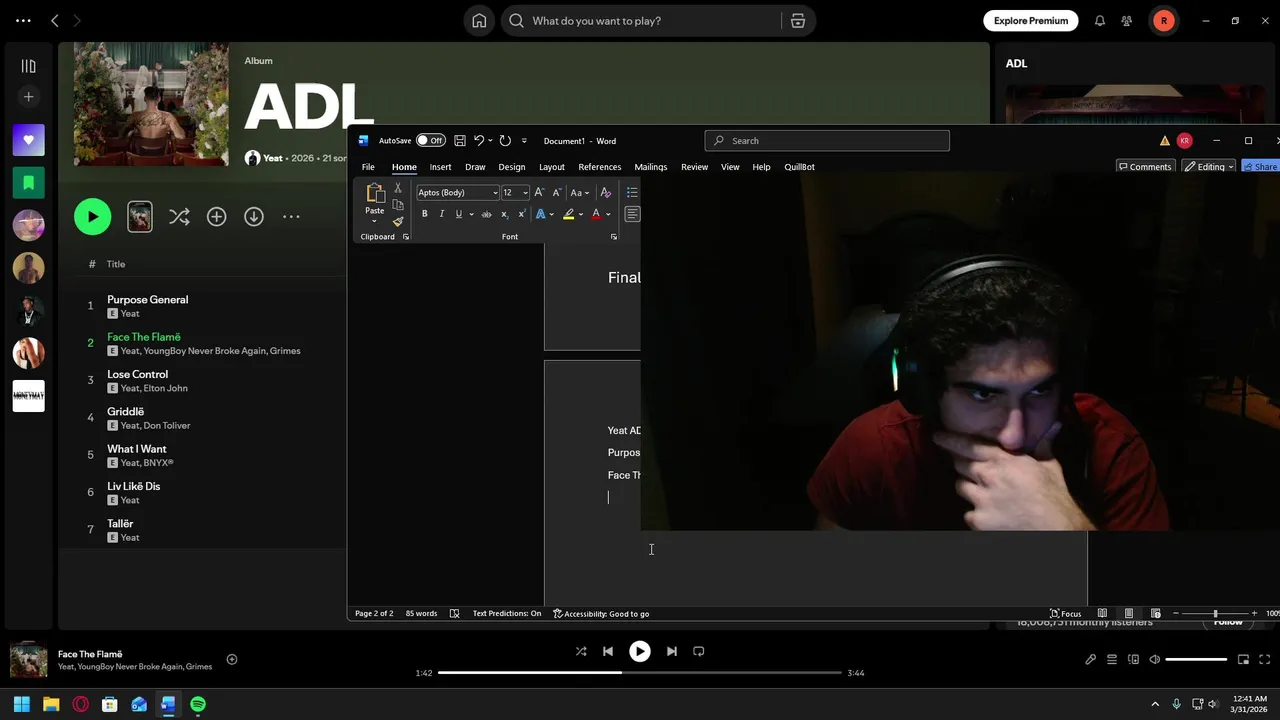Open the Aptos (Body) font dropdown
Viewport: 1280px width, 720px height.
(495, 193)
